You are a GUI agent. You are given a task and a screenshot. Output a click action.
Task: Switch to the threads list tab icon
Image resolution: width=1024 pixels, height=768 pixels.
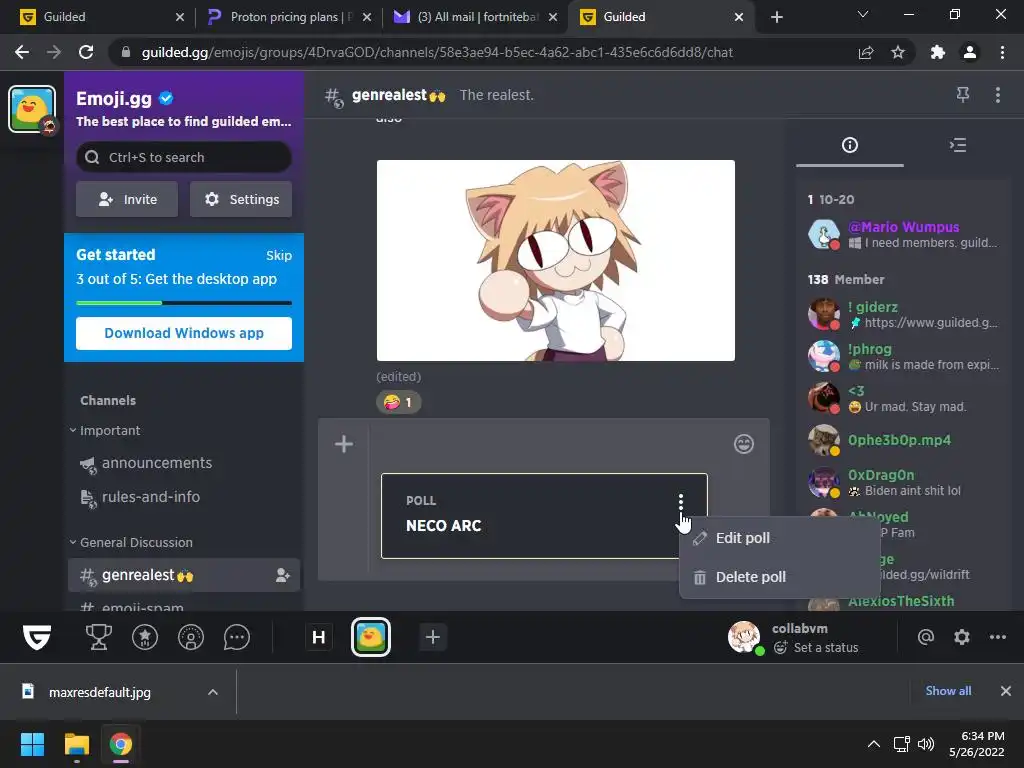pos(957,145)
